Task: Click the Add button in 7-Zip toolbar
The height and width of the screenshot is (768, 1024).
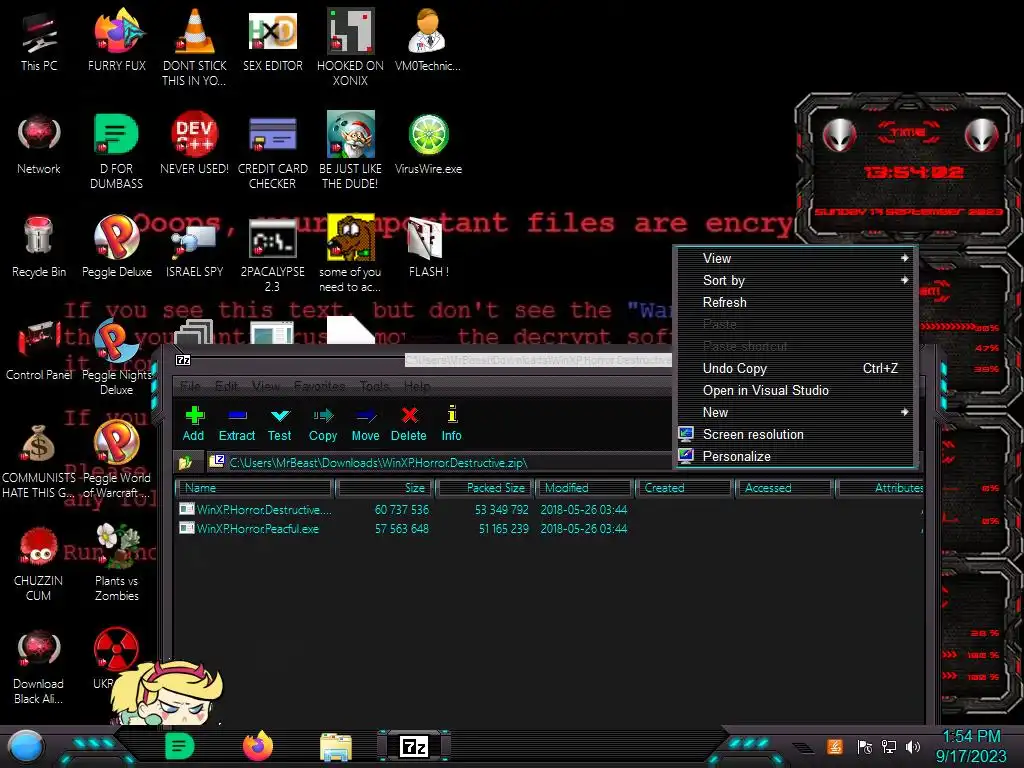Action: coord(194,424)
